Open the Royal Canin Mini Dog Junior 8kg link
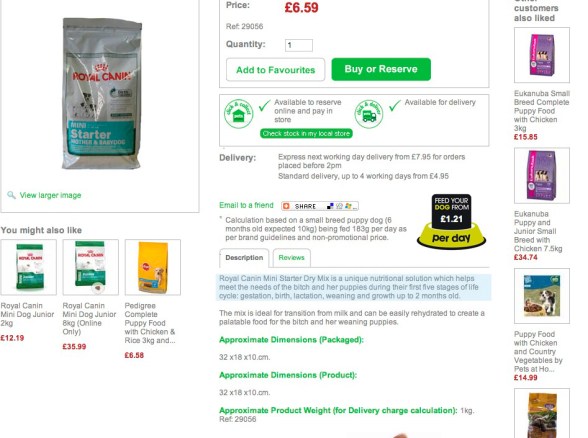588x438 pixels. pyautogui.click(x=89, y=318)
